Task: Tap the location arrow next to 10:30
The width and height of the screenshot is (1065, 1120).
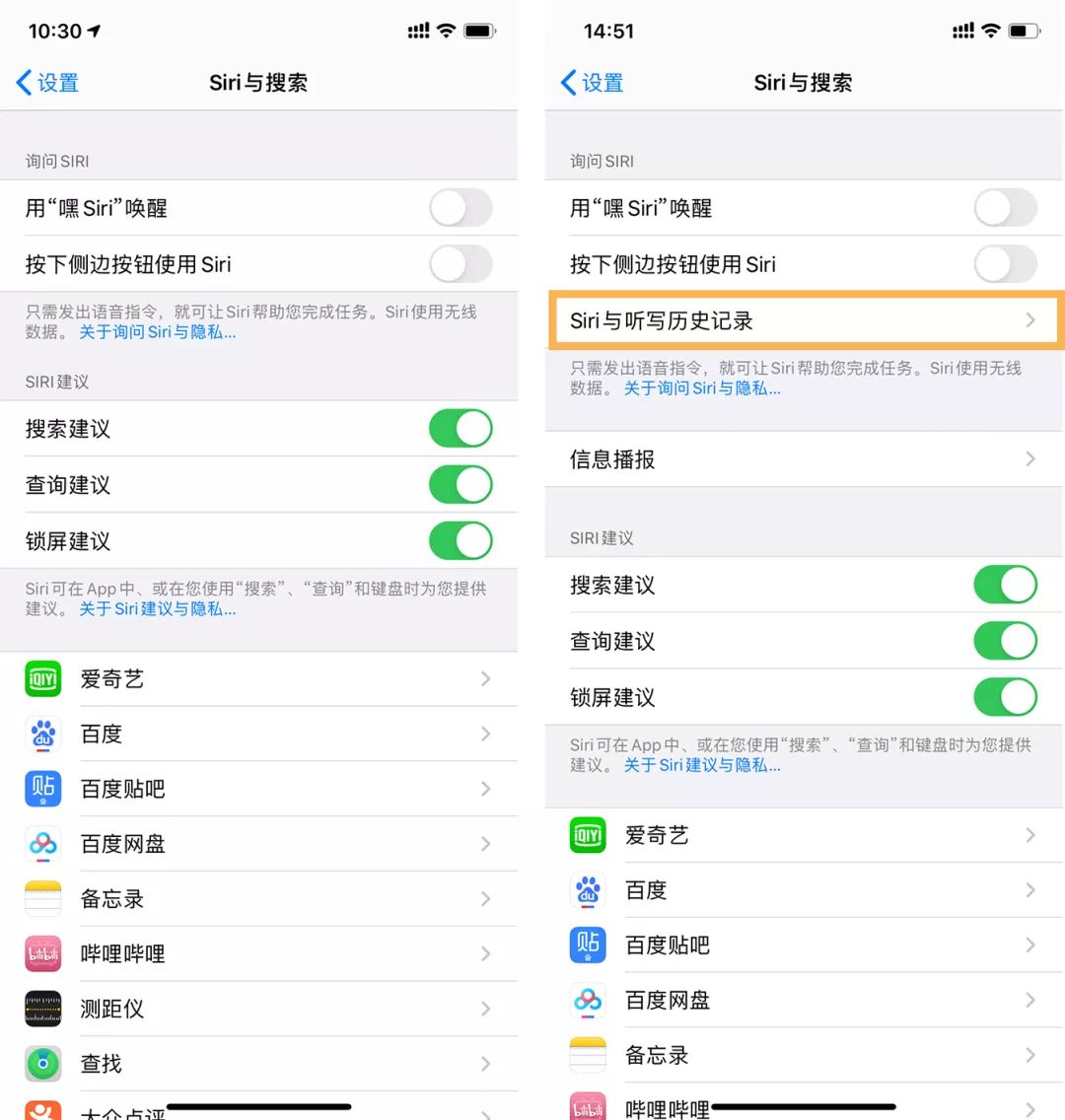Action: pyautogui.click(x=95, y=31)
